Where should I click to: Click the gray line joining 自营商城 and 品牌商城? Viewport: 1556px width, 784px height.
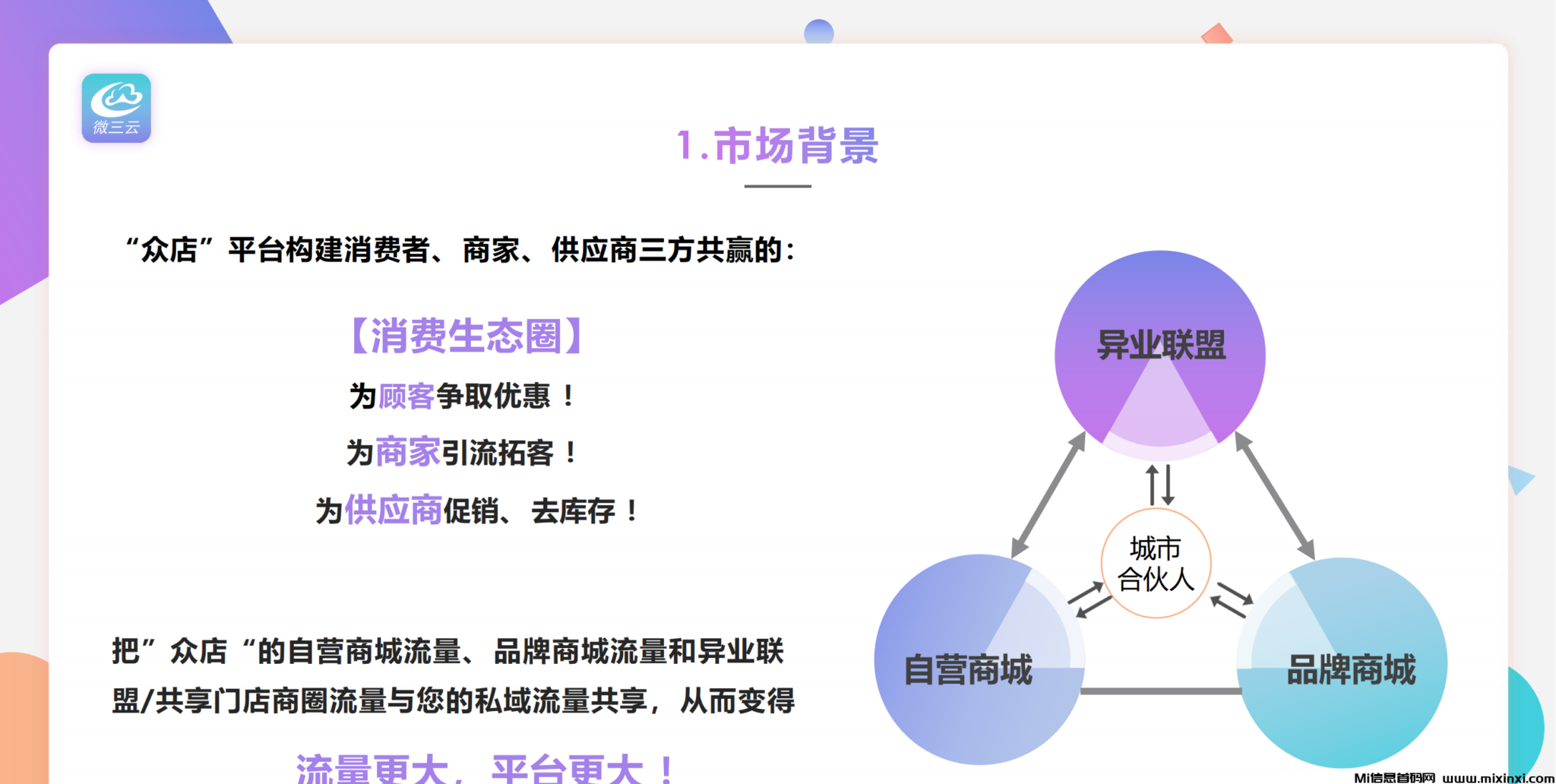(x=1160, y=691)
